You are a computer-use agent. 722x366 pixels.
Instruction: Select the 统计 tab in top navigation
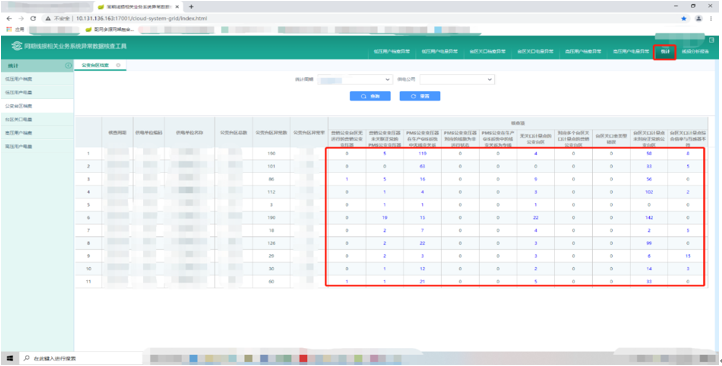665,52
